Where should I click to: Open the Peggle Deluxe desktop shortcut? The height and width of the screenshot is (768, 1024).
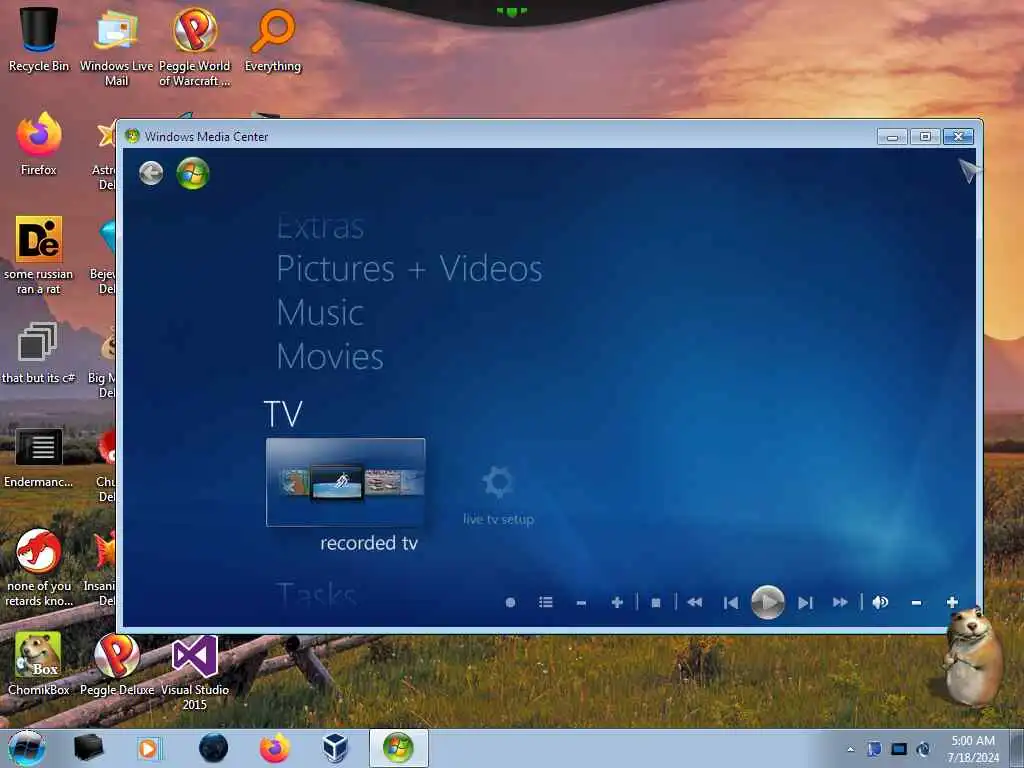tap(117, 664)
